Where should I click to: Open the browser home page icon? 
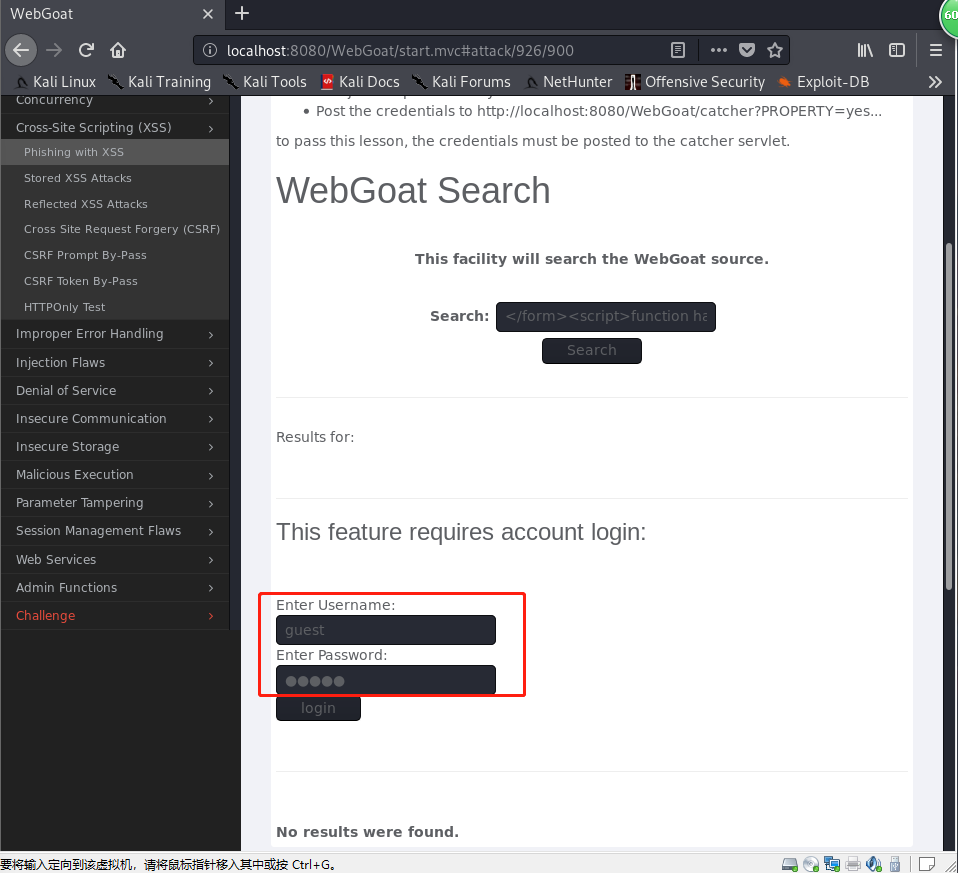click(117, 50)
